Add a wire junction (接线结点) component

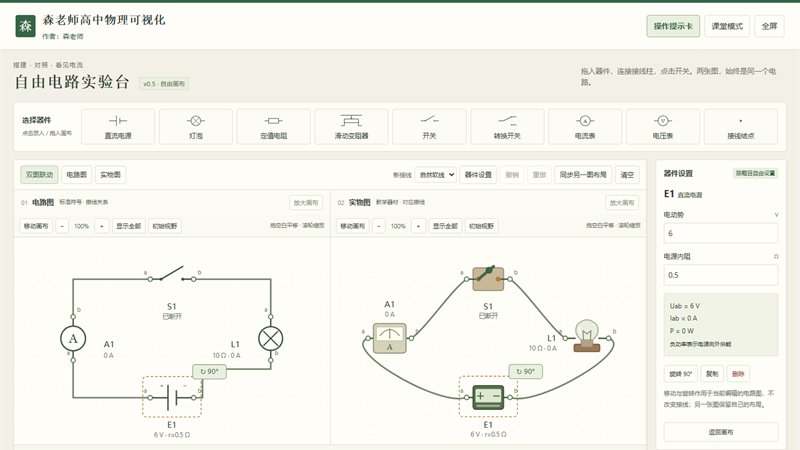[x=740, y=127]
